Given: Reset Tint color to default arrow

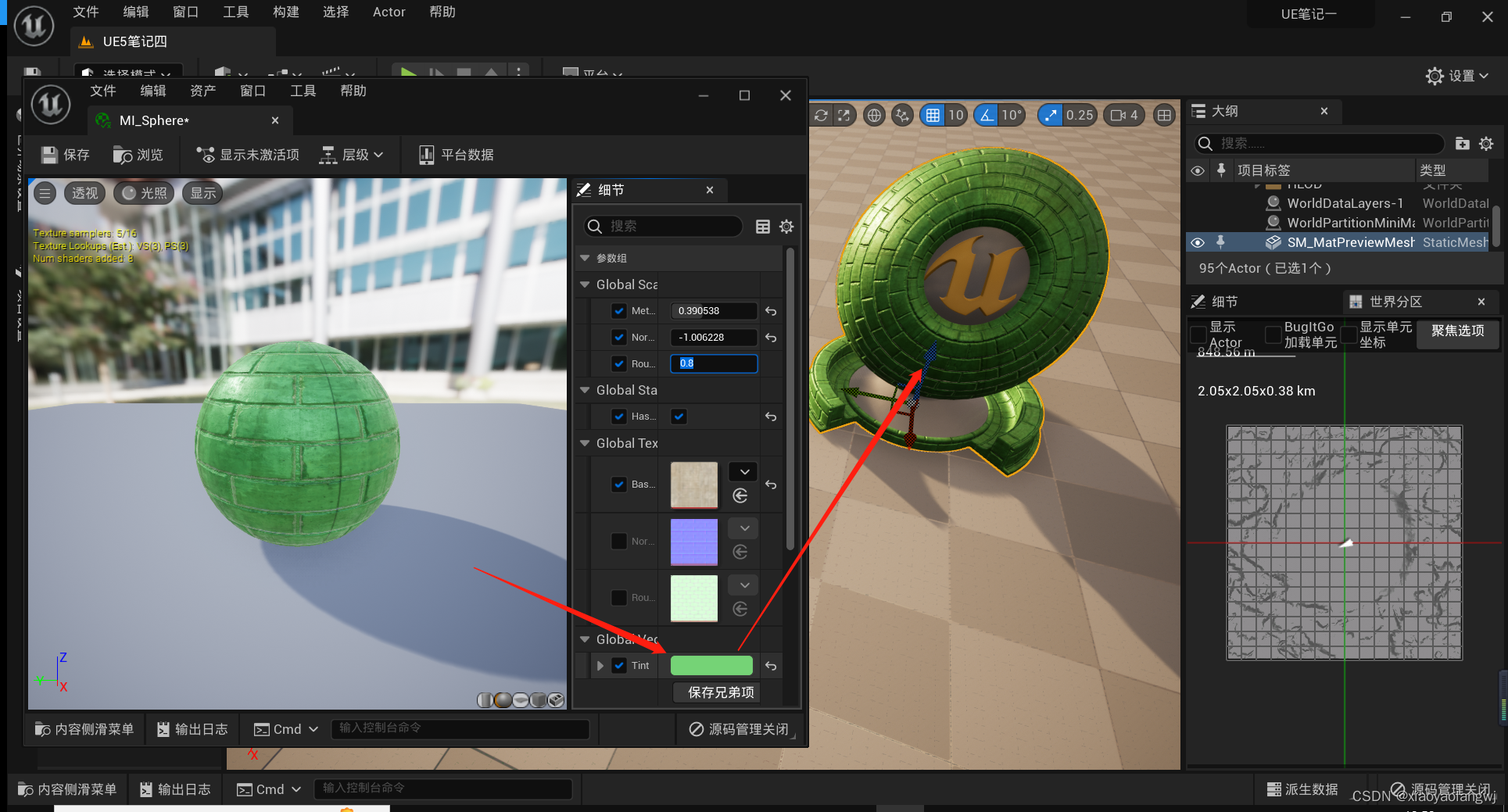Looking at the screenshot, I should pyautogui.click(x=771, y=666).
